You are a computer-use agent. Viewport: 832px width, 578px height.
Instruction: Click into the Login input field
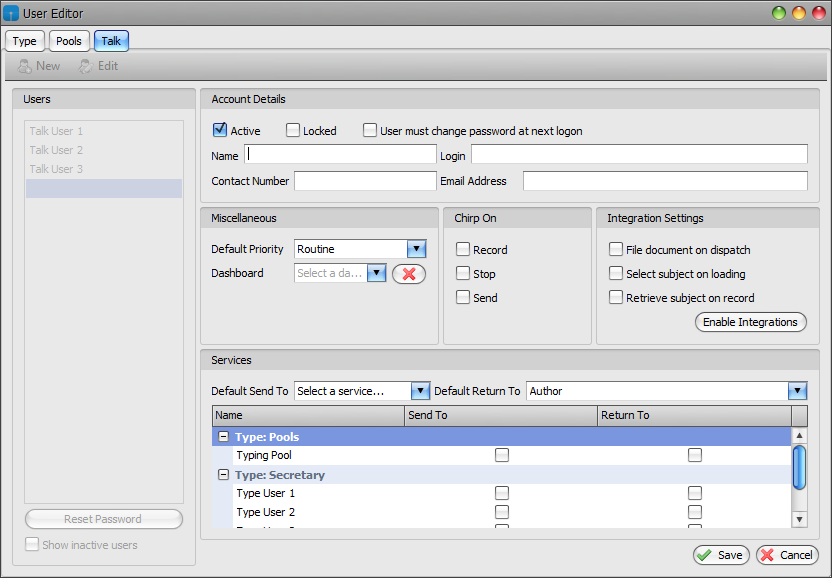click(639, 154)
